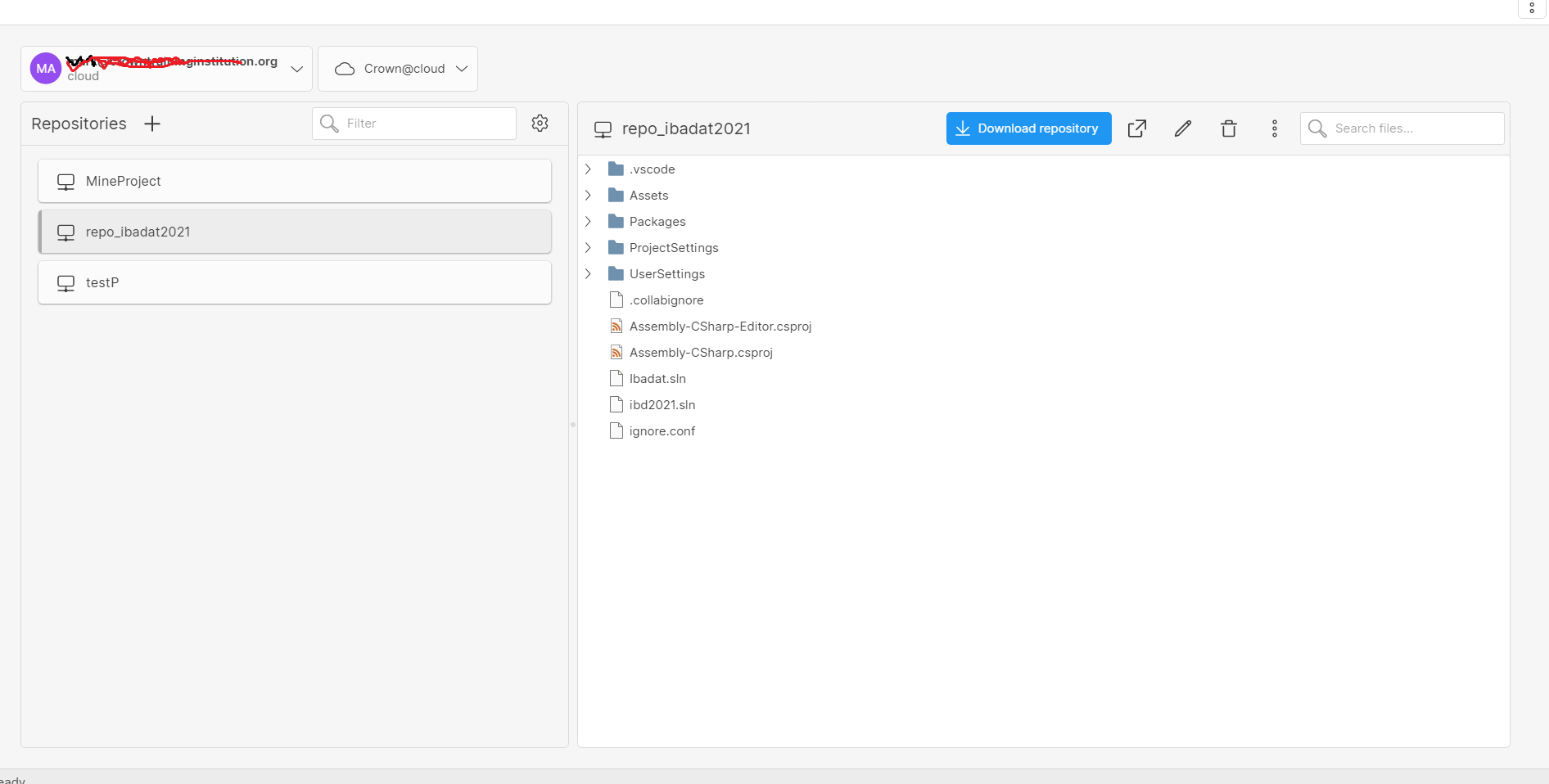The width and height of the screenshot is (1549, 784).
Task: Open the Crown@cloud dropdown
Action: pos(462,69)
